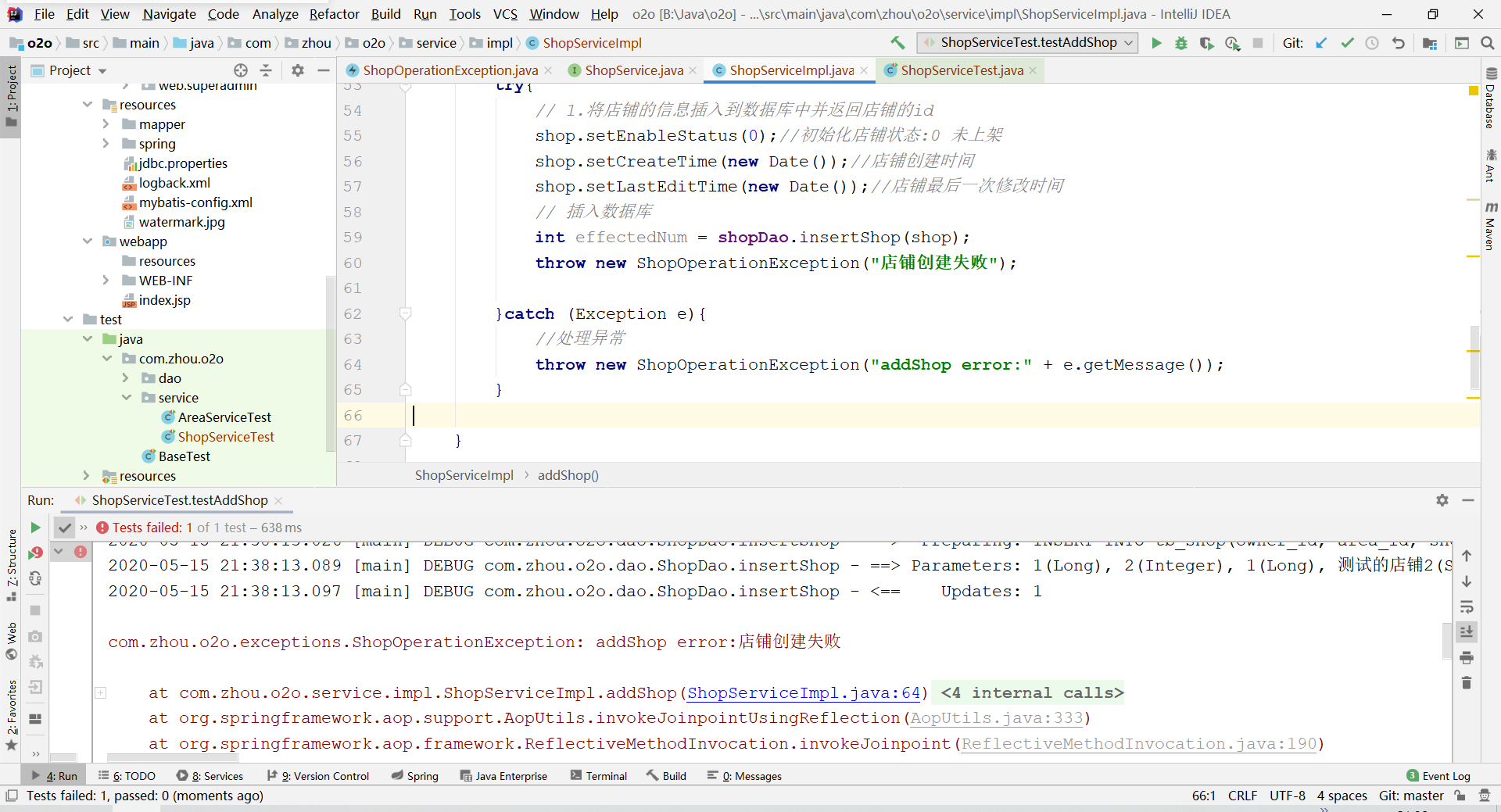Open the Refactor menu

pyautogui.click(x=334, y=14)
